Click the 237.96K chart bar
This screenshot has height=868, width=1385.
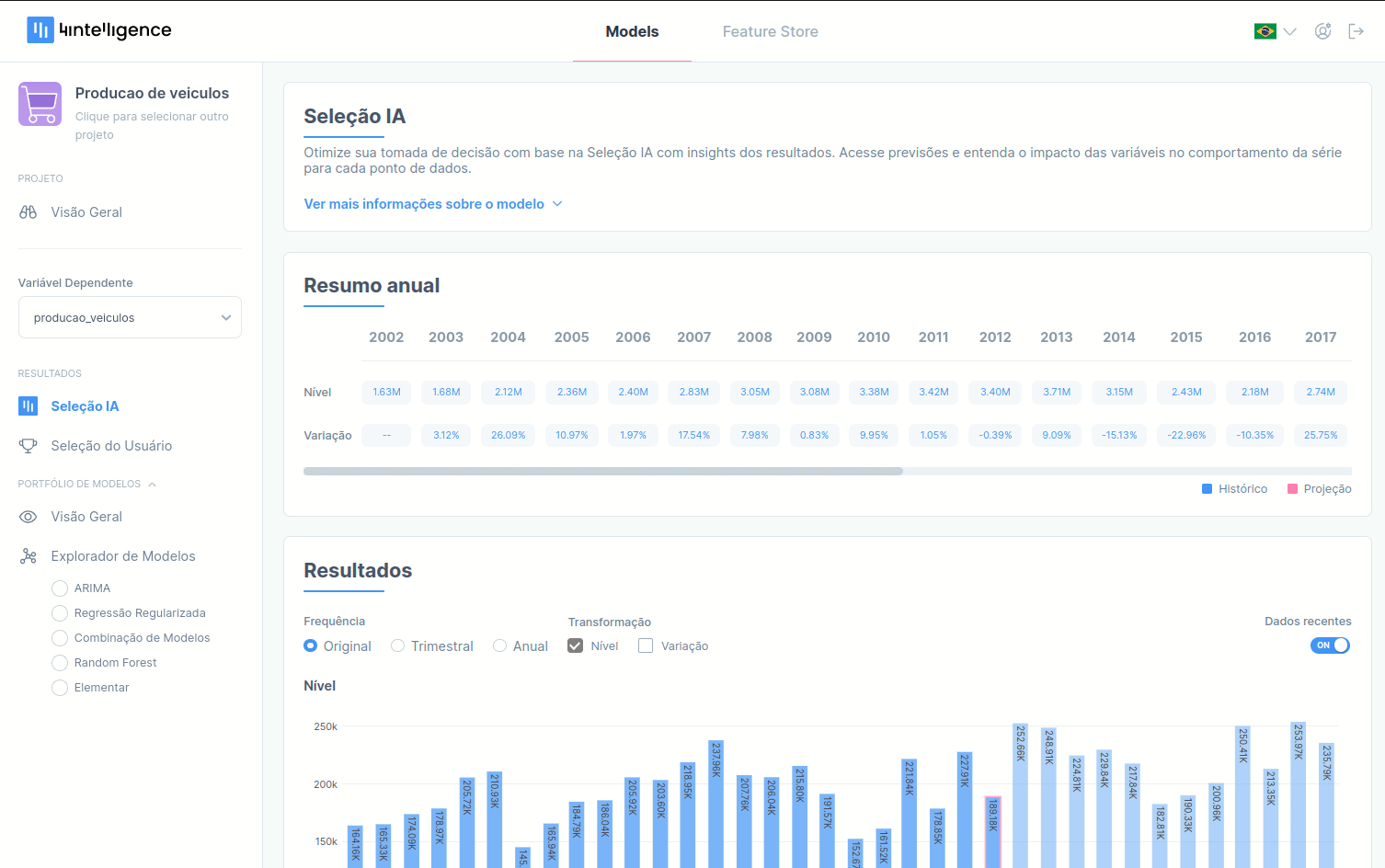point(715,805)
